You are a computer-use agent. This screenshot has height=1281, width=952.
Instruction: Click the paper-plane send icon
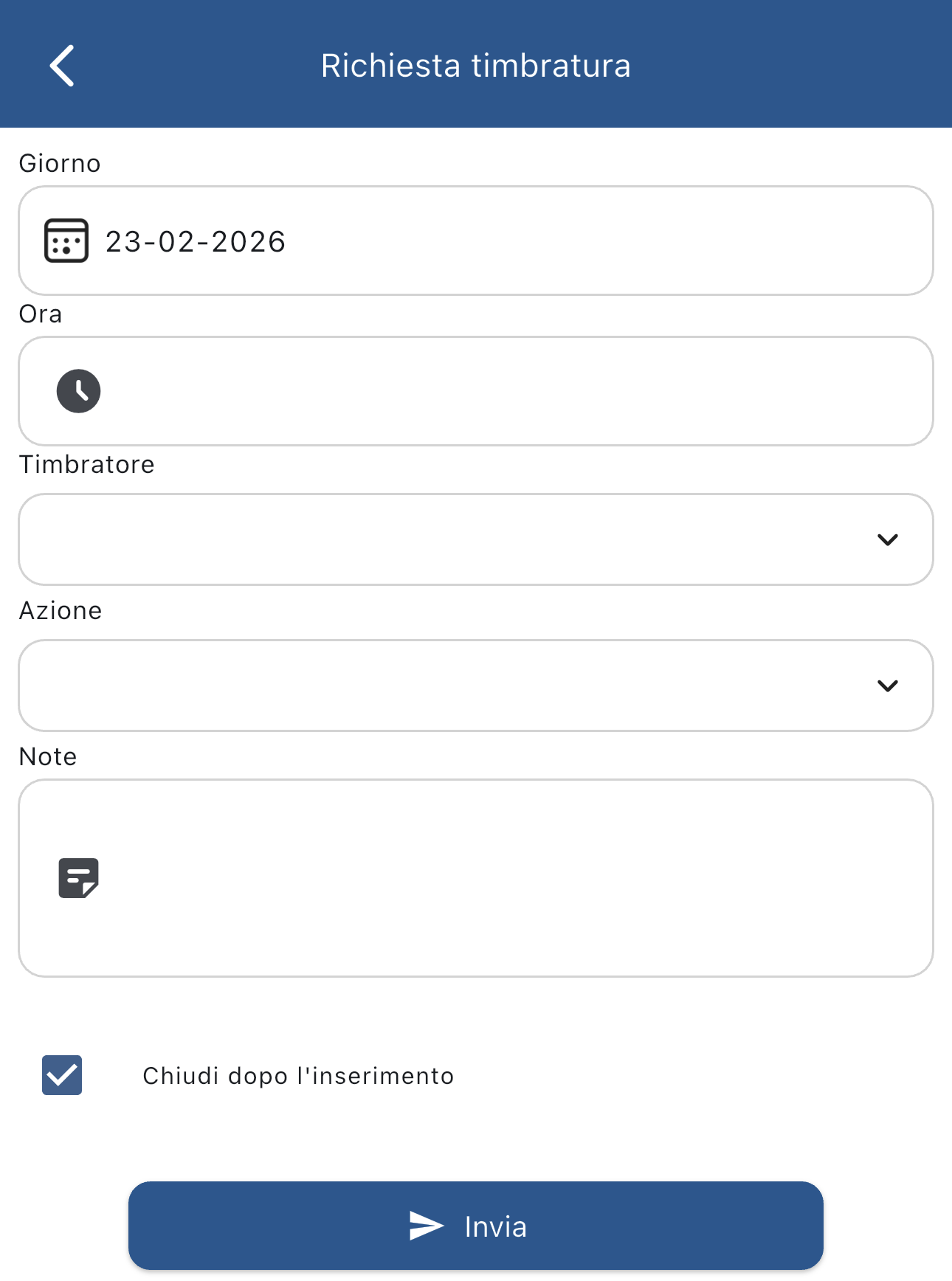[x=427, y=1226]
